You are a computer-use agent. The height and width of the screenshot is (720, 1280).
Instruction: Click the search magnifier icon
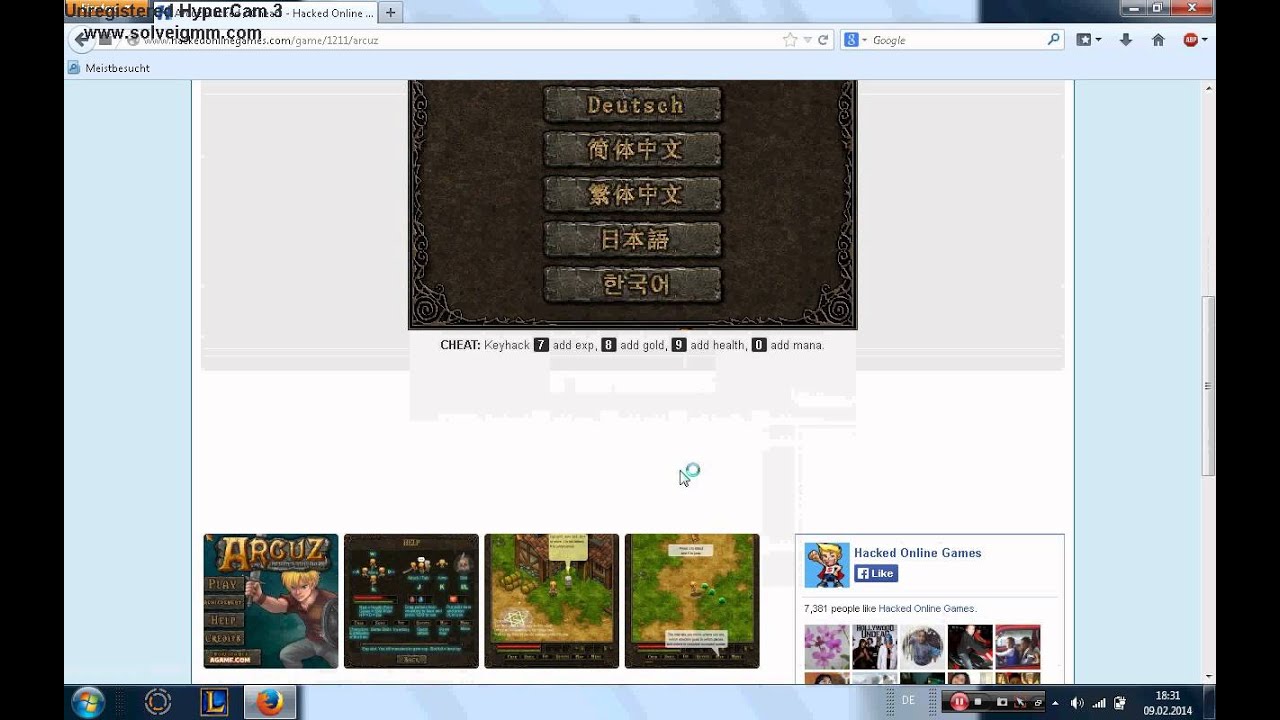point(1053,40)
